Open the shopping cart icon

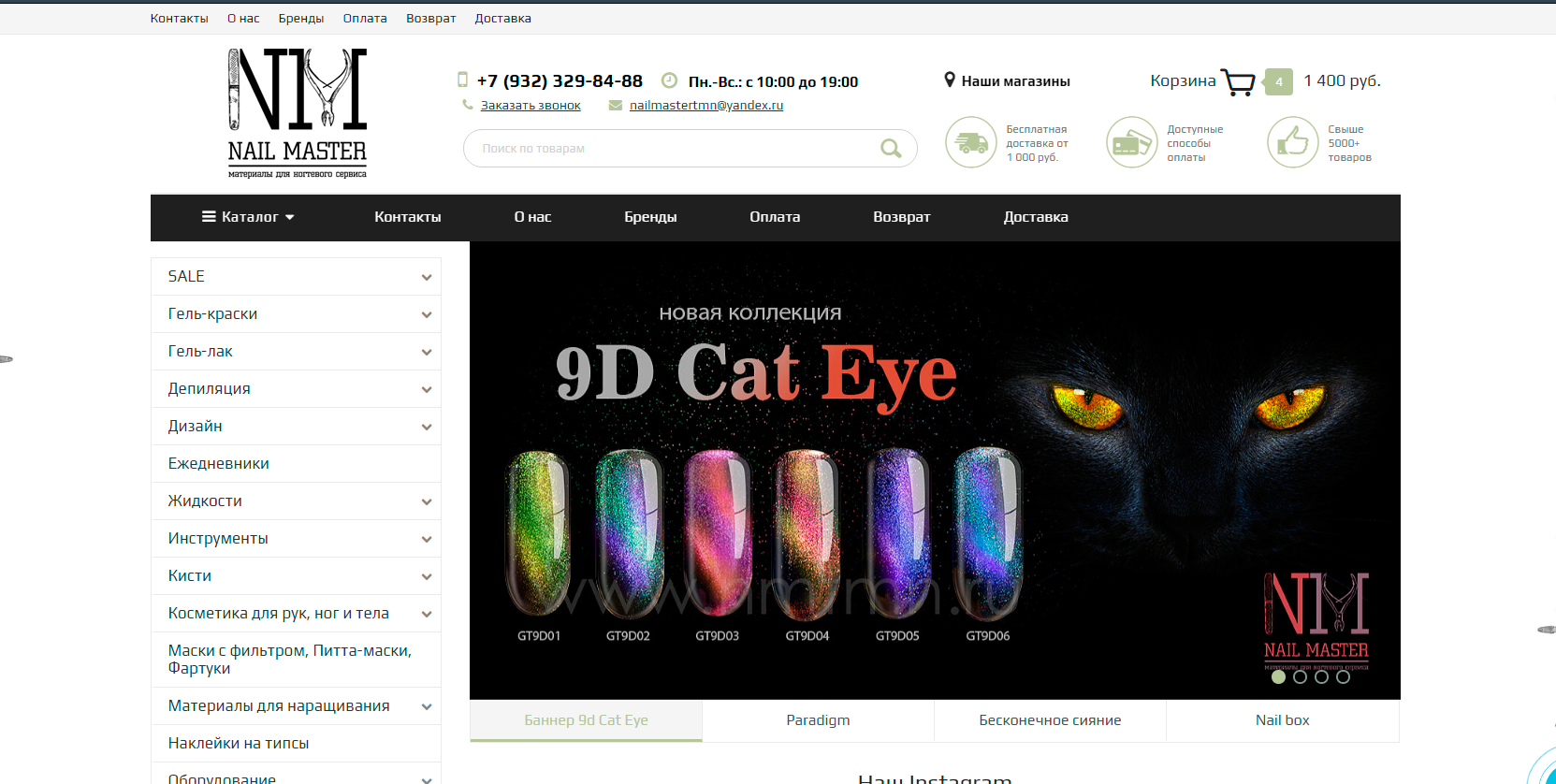point(1238,82)
